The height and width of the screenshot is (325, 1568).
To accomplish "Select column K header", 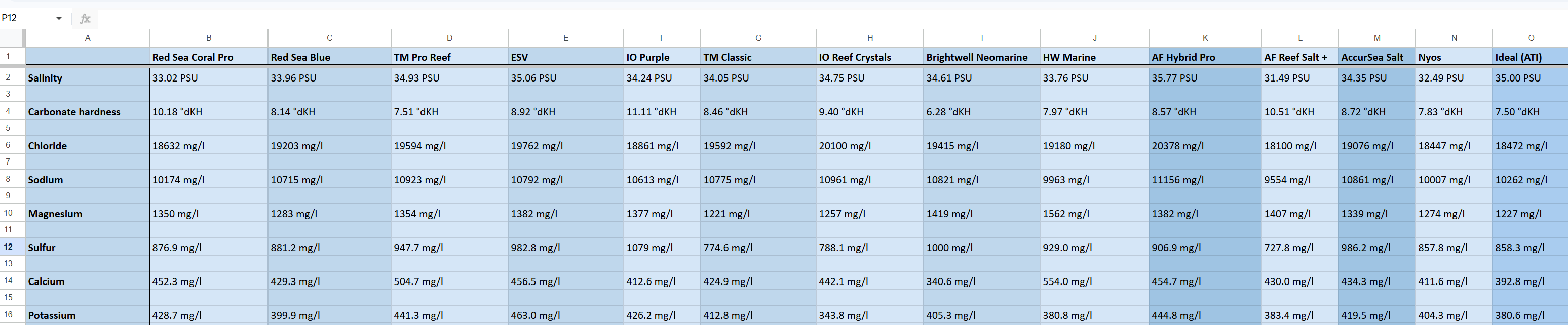I will [1205, 38].
